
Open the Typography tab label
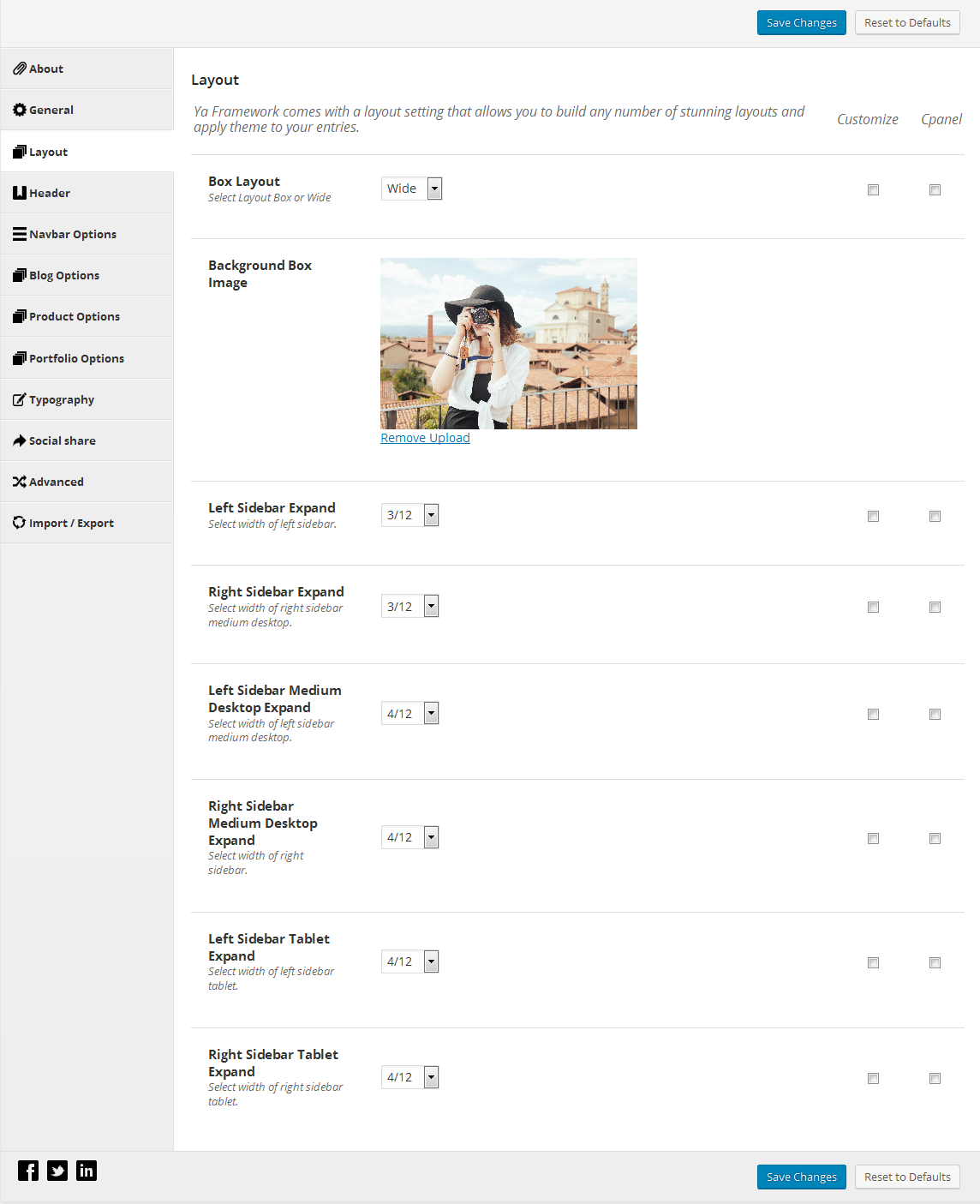tap(62, 399)
